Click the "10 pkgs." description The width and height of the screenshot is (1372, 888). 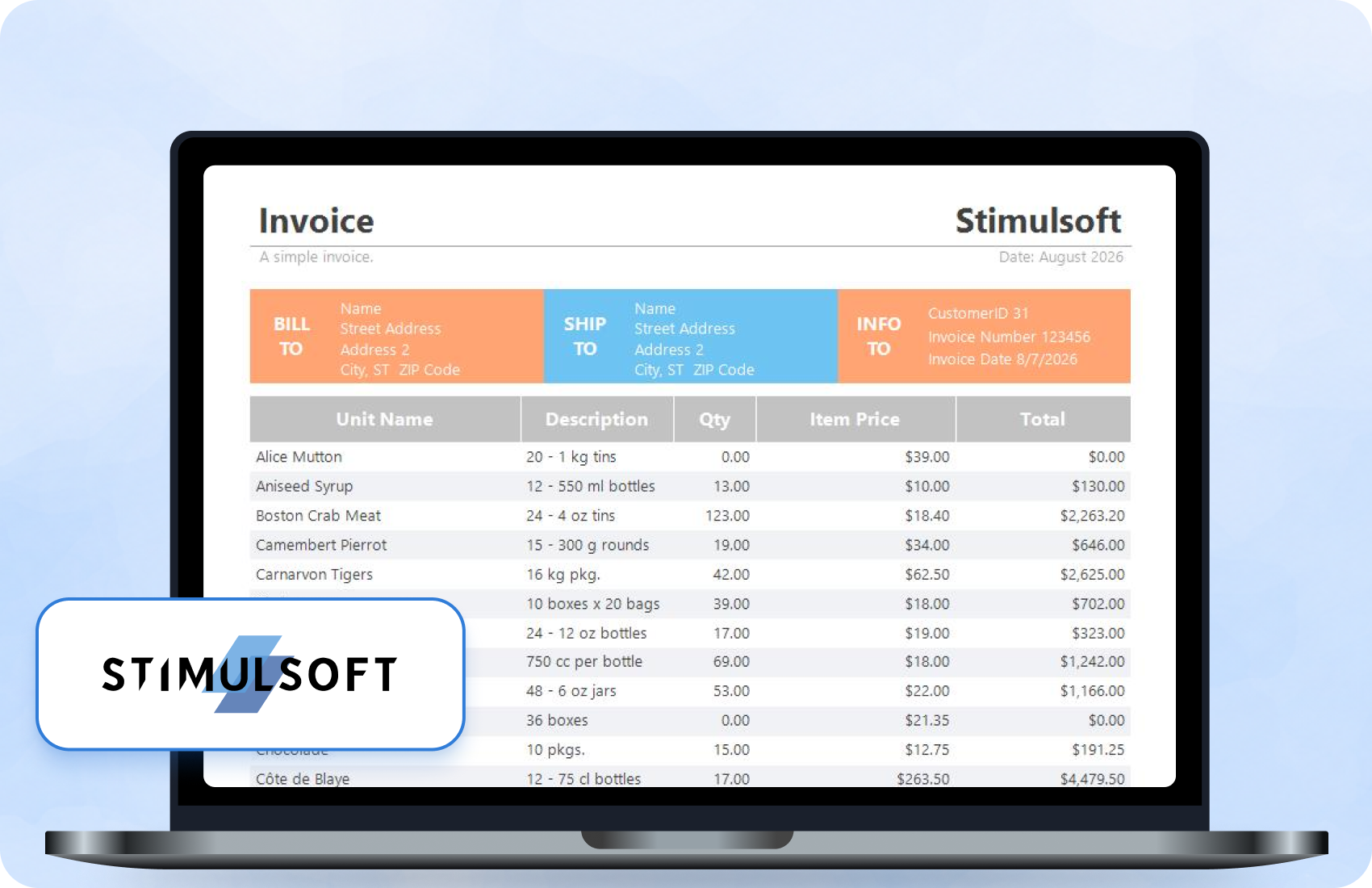[555, 749]
